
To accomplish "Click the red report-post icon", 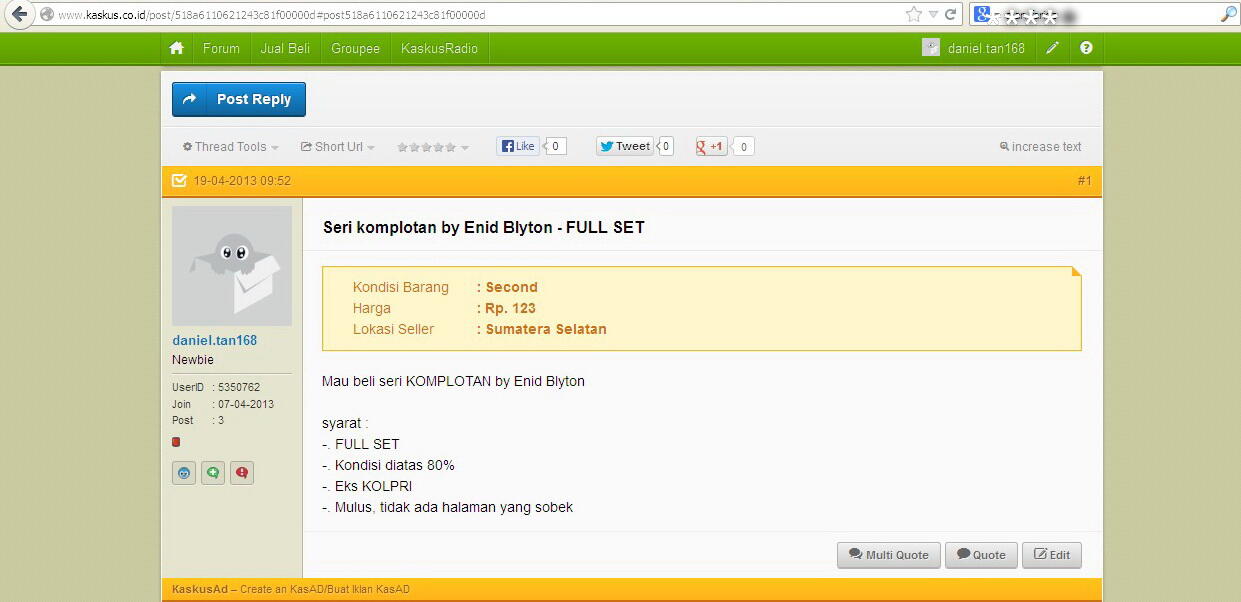I will 242,472.
